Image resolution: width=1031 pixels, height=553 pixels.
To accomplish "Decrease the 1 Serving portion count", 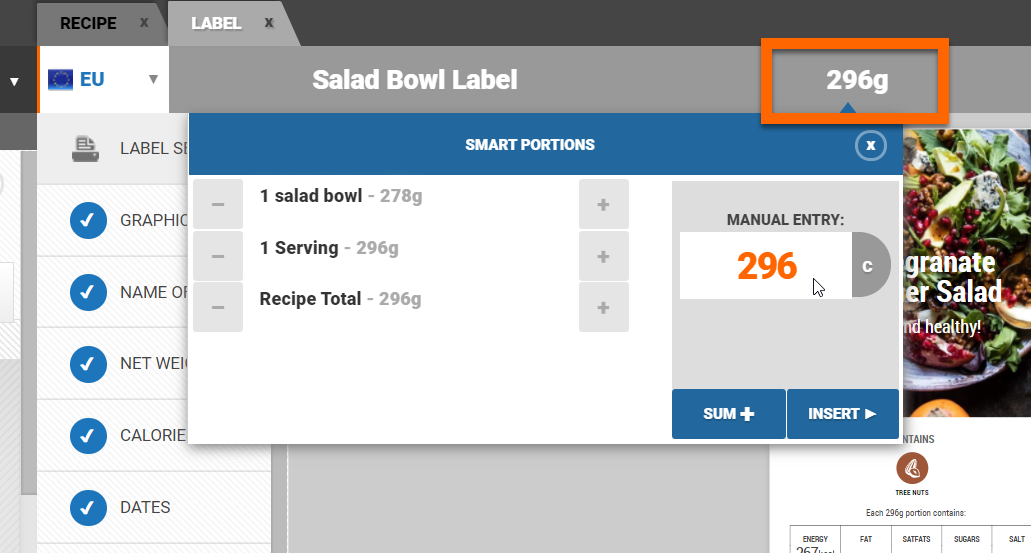I will click(x=218, y=256).
